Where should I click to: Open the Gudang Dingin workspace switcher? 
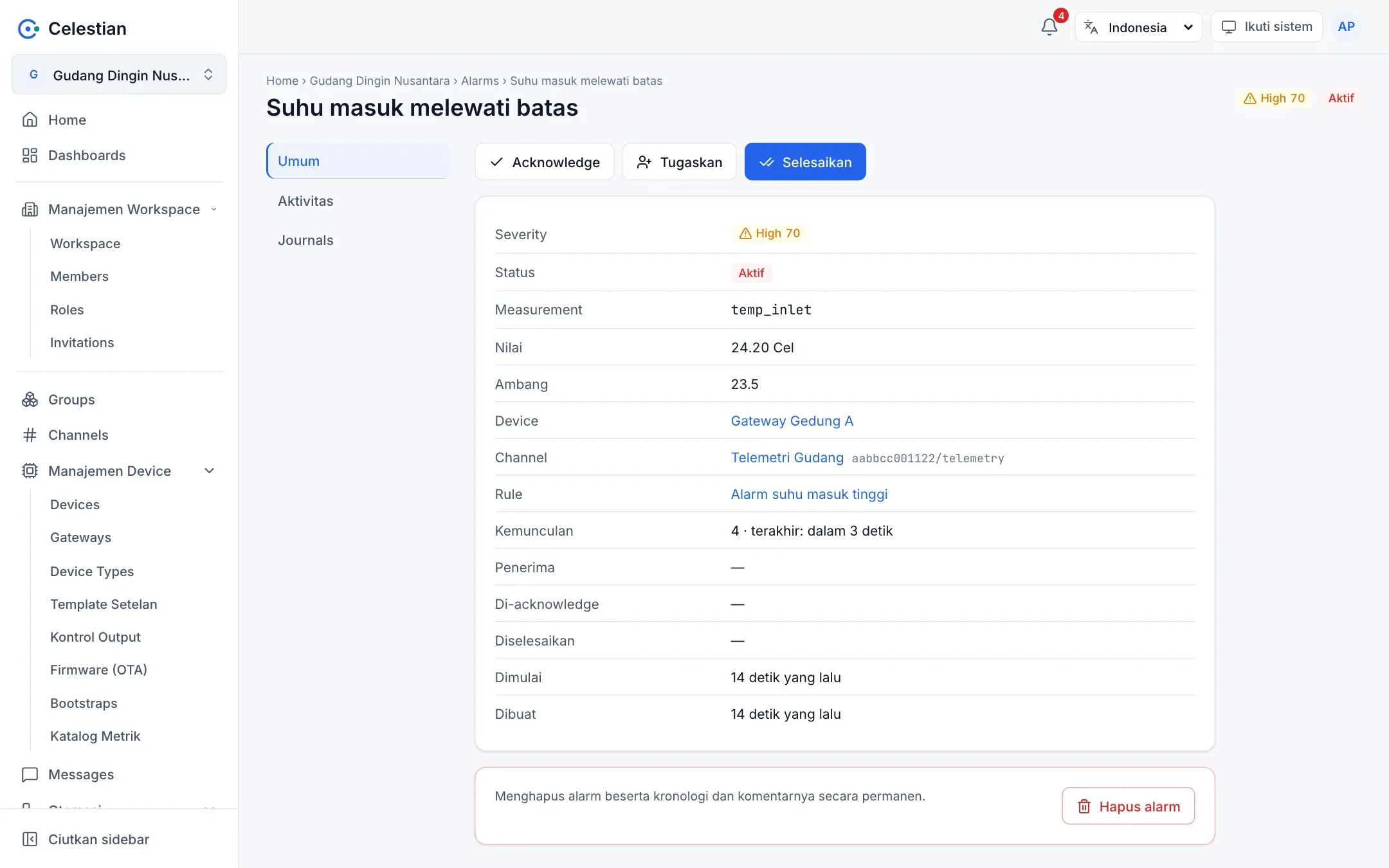tap(119, 75)
